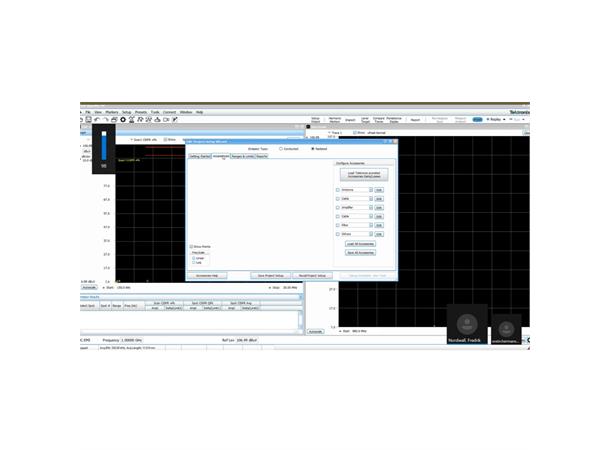Select the Conducted emission type radio button
The height and width of the screenshot is (450, 610).
point(281,149)
